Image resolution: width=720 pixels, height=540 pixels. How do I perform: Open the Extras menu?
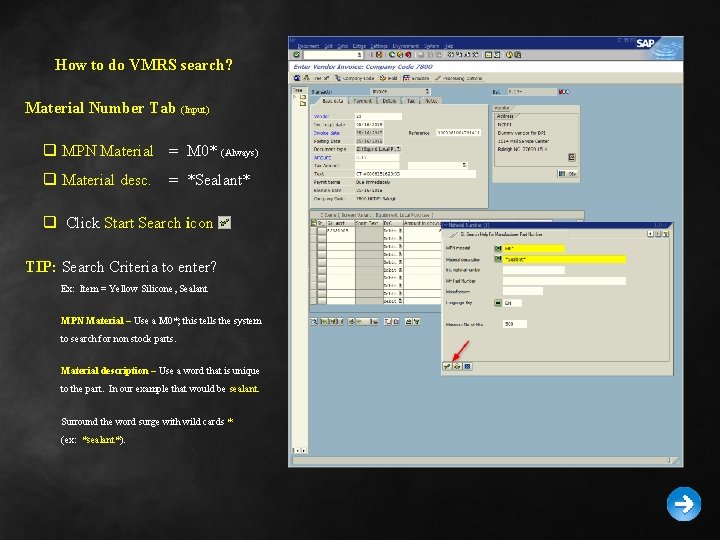pyautogui.click(x=359, y=46)
